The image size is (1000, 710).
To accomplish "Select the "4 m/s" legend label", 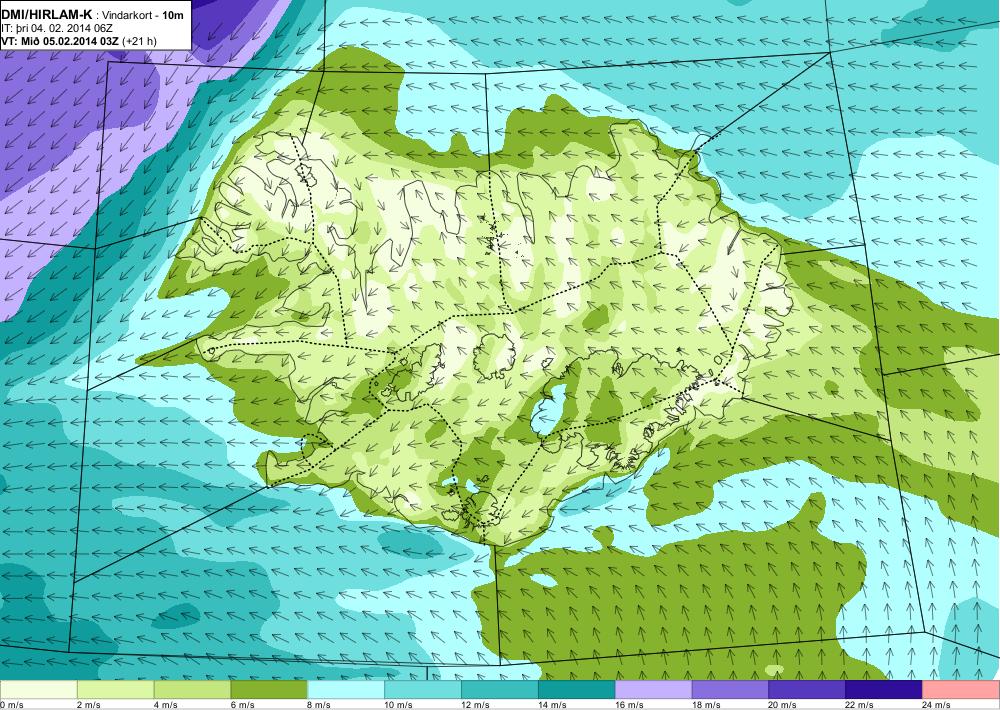I will pos(166,705).
